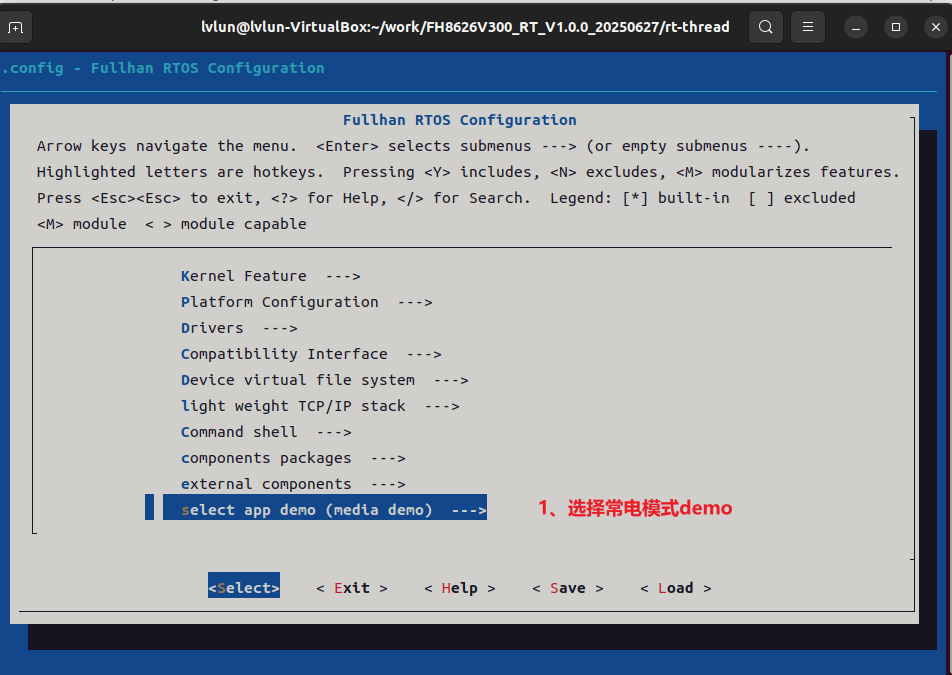The height and width of the screenshot is (675, 952).
Task: Open select app demo (media demo) entry
Action: pos(325,507)
